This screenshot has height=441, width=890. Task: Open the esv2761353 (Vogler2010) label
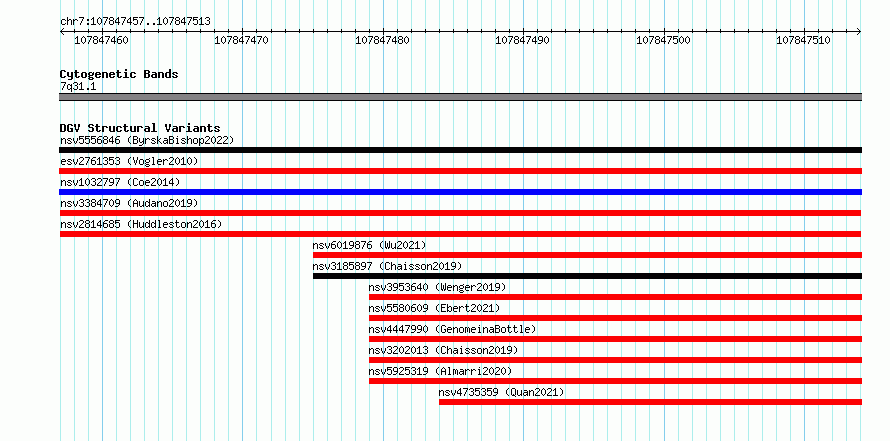pos(129,161)
